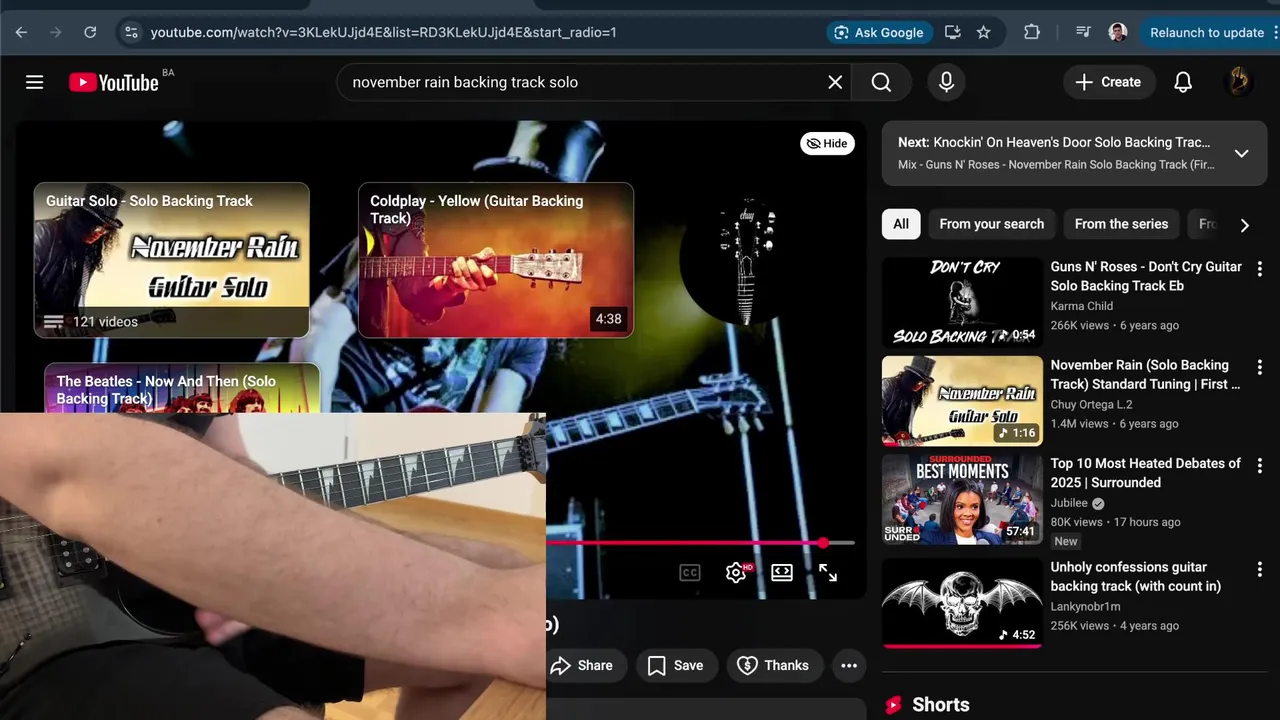Viewport: 1280px width, 720px height.
Task: Open Guitar Solo playlist card with 121 videos
Action: 172,260
